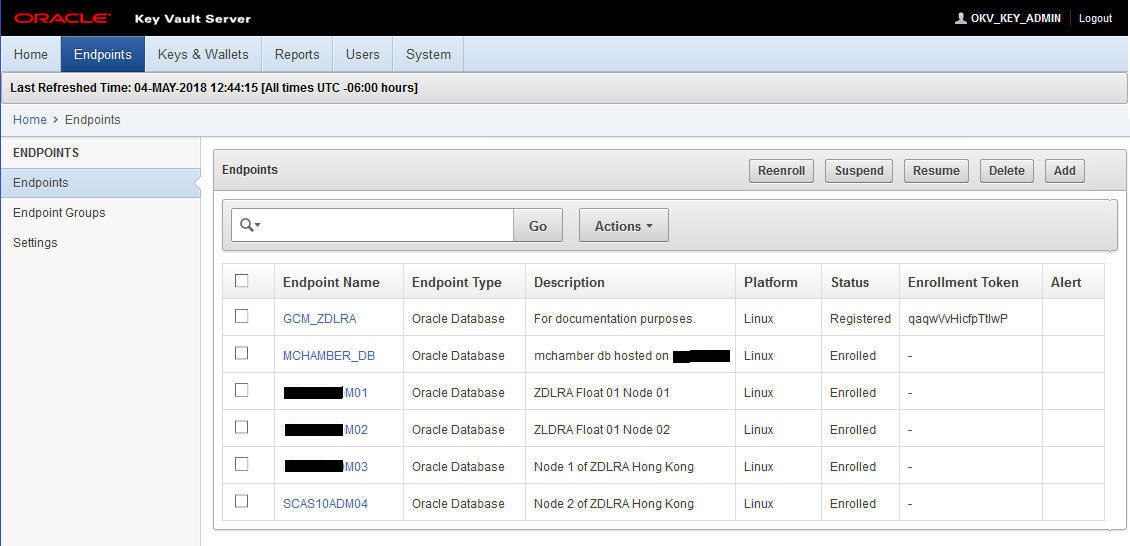Screen dimensions: 1130x546
Task: Click the Add endpoint button
Action: click(1064, 171)
